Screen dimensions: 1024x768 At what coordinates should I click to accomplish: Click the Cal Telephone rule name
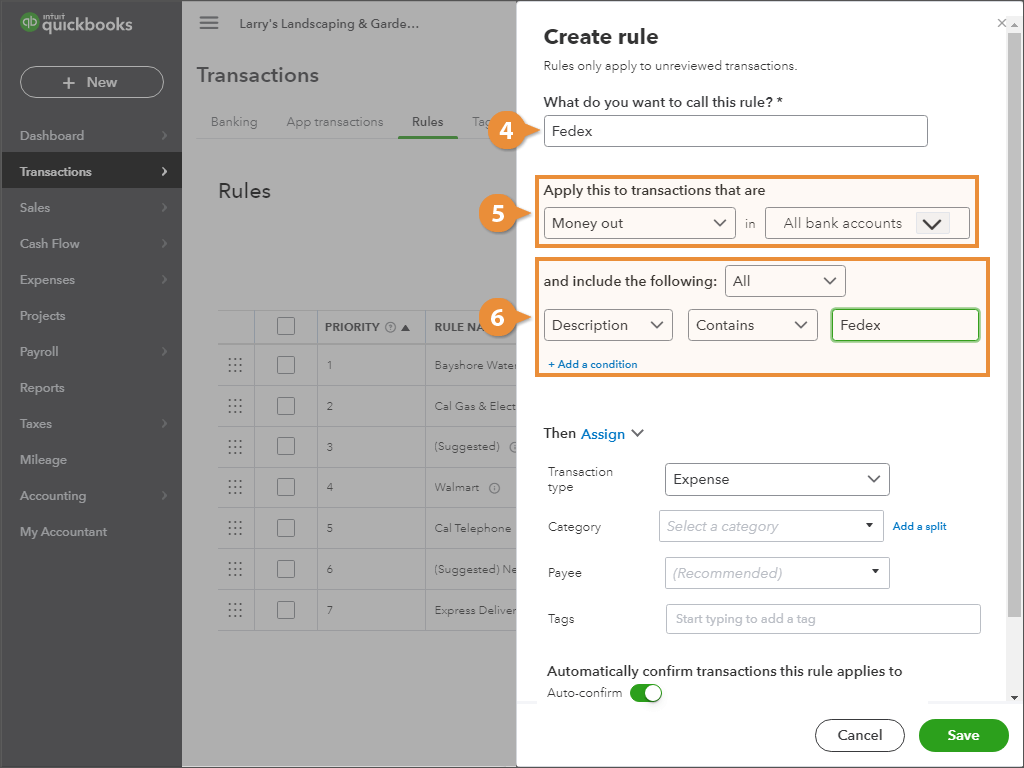tap(473, 528)
